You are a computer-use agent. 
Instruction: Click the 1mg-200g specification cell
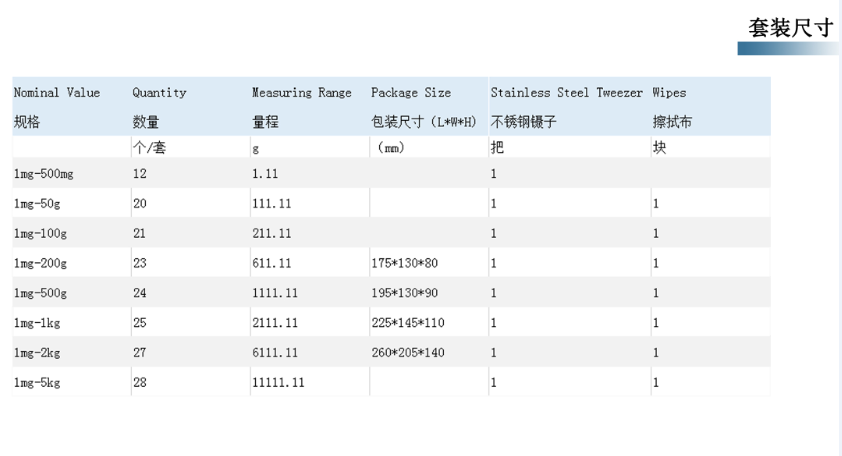click(x=40, y=263)
